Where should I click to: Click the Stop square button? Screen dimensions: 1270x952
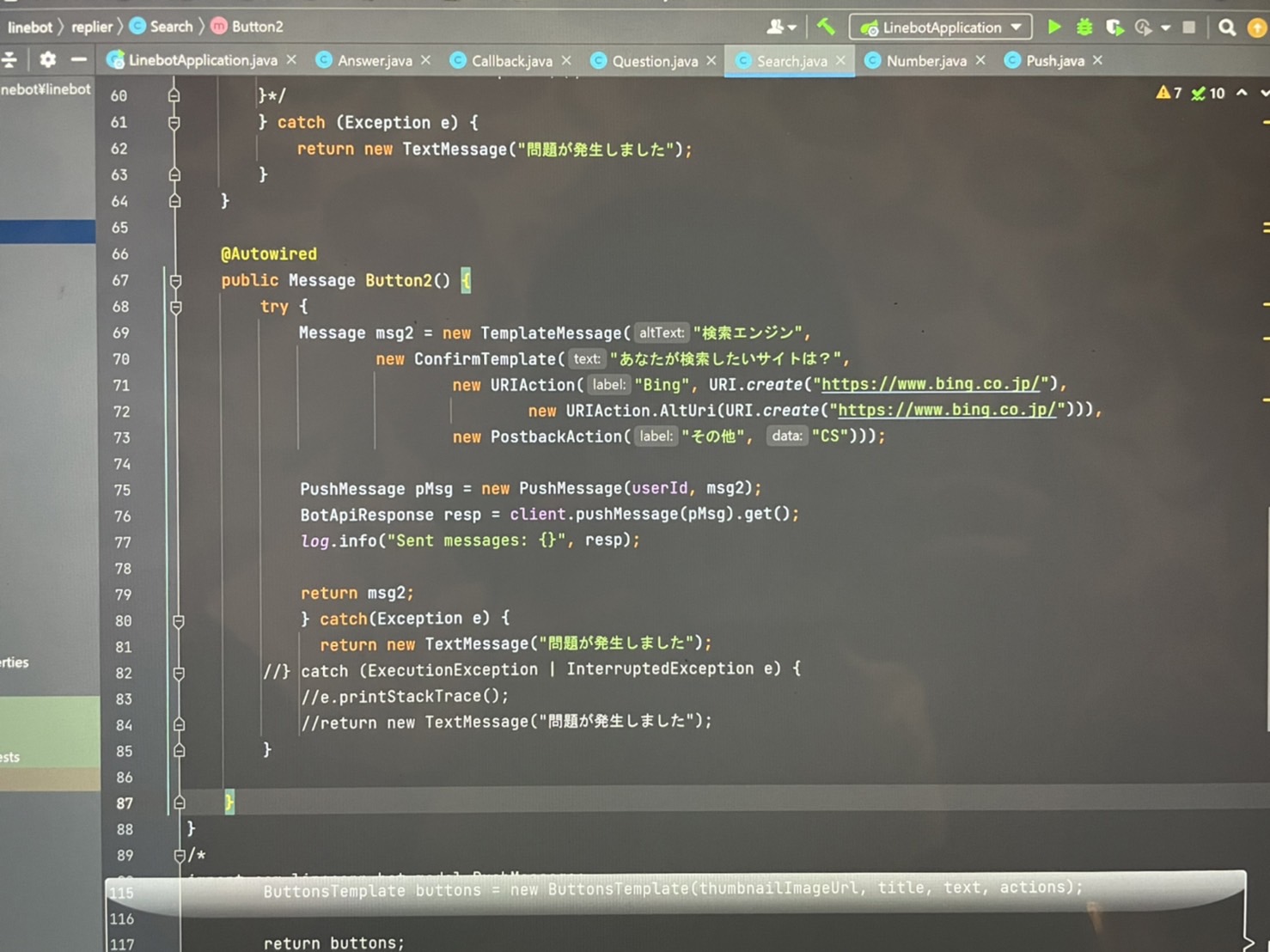(x=1189, y=27)
